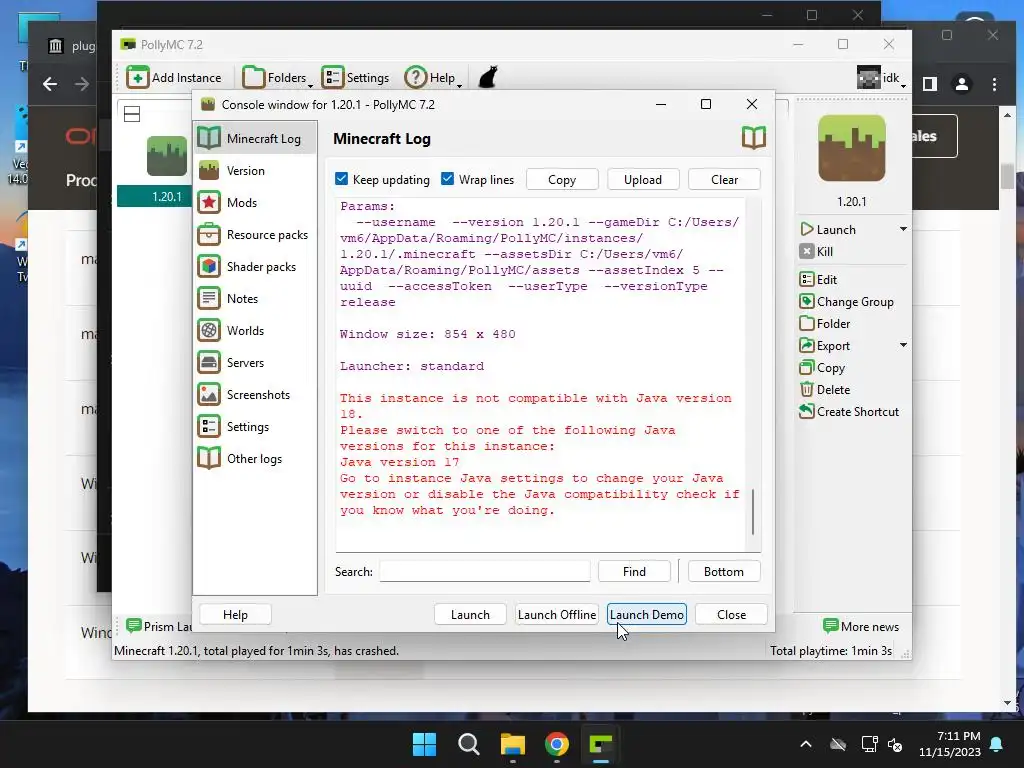1024x768 pixels.
Task: Open instance Folder from right panel
Action: (825, 324)
